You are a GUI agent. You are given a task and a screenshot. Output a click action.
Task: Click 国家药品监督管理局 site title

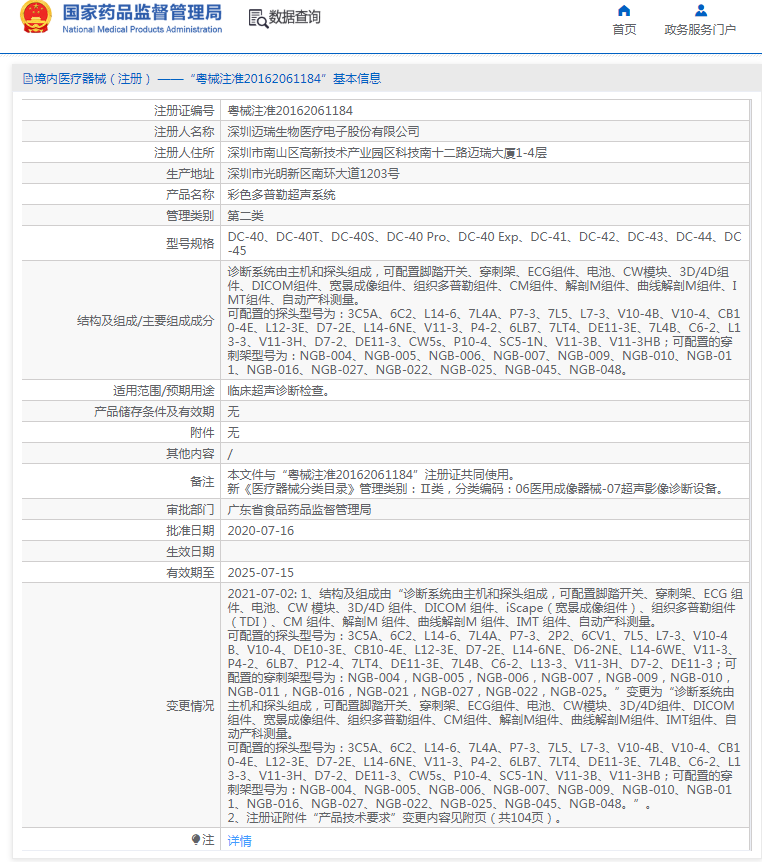coord(142,13)
